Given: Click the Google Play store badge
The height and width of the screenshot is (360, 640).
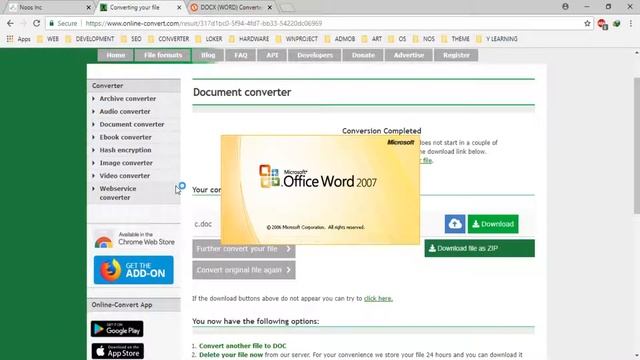Looking at the screenshot, I should [117, 329].
